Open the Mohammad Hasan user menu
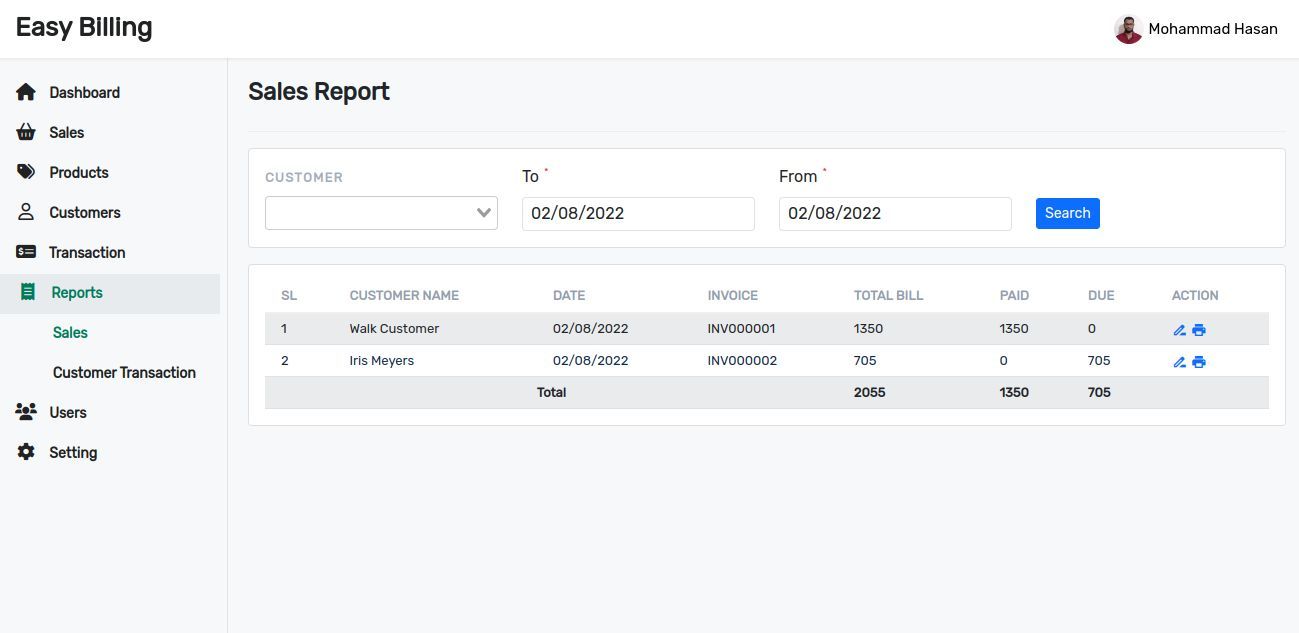1299x633 pixels. click(1196, 29)
